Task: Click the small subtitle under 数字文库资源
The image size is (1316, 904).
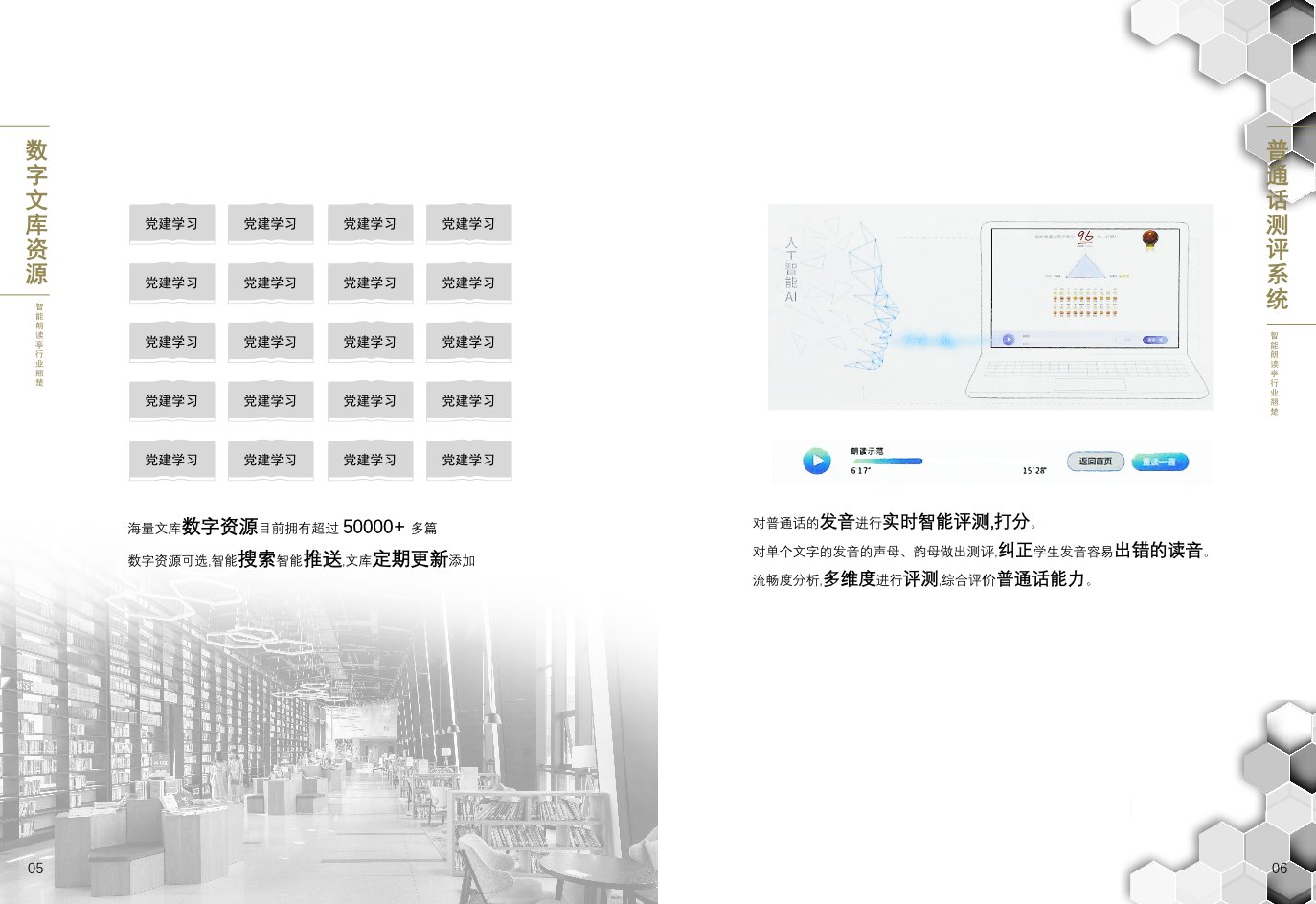Action: [x=39, y=345]
